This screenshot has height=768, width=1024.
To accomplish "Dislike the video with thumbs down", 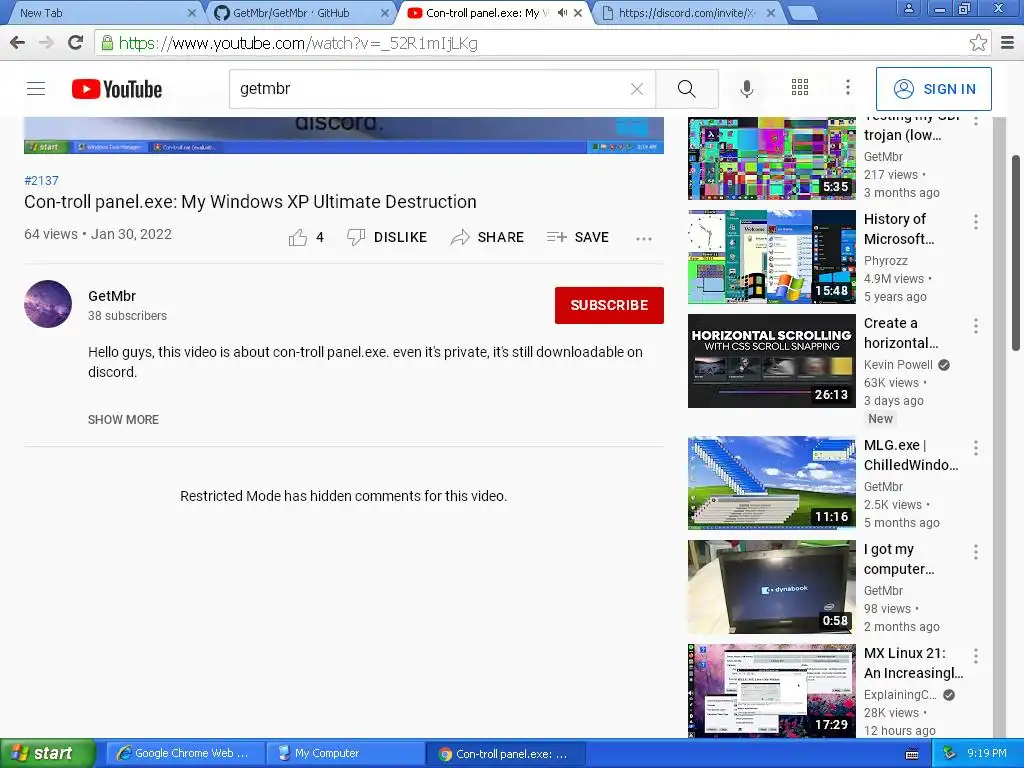I will [x=356, y=238].
